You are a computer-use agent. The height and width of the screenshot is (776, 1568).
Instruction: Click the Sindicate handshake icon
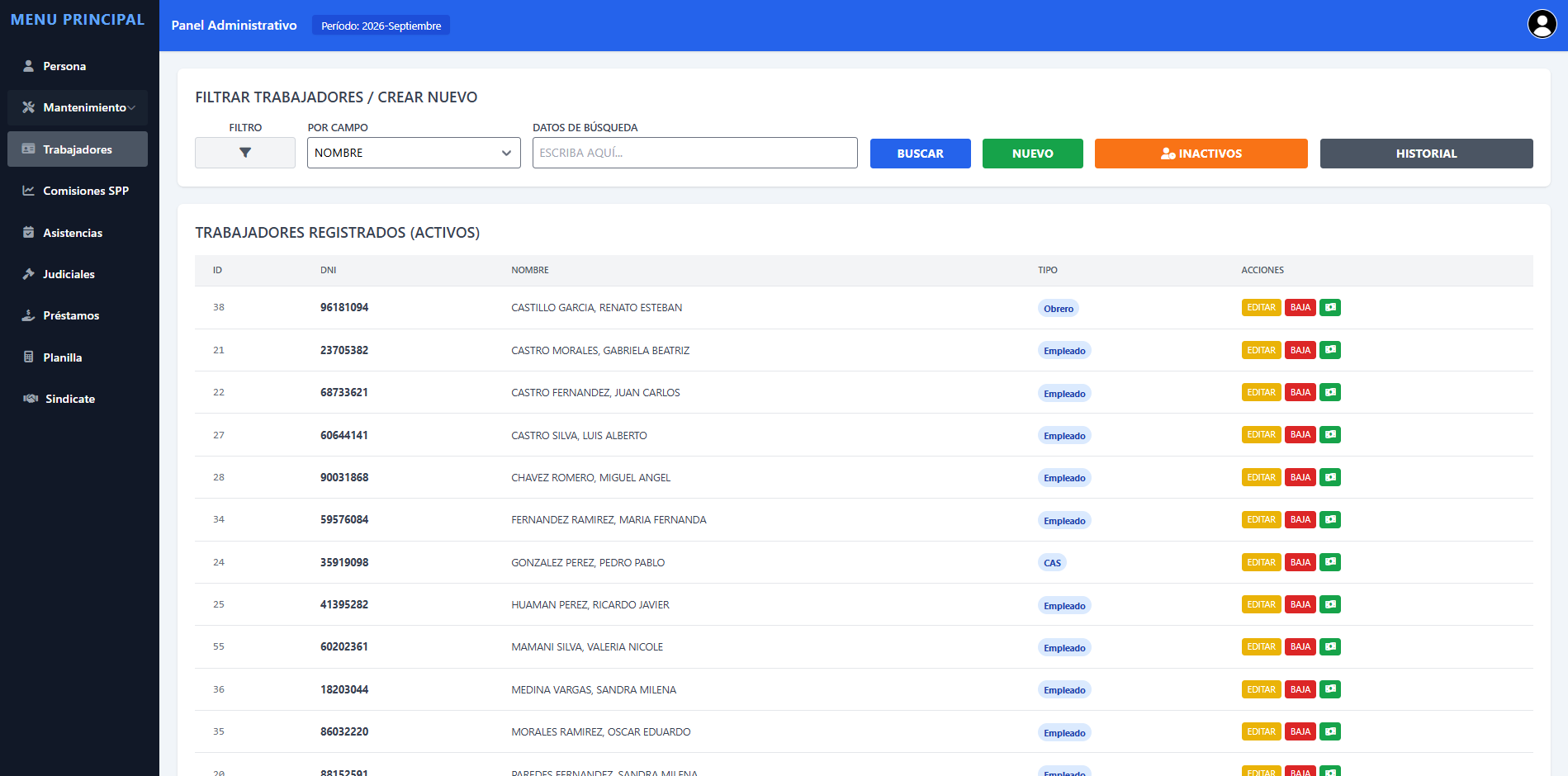pyautogui.click(x=31, y=399)
